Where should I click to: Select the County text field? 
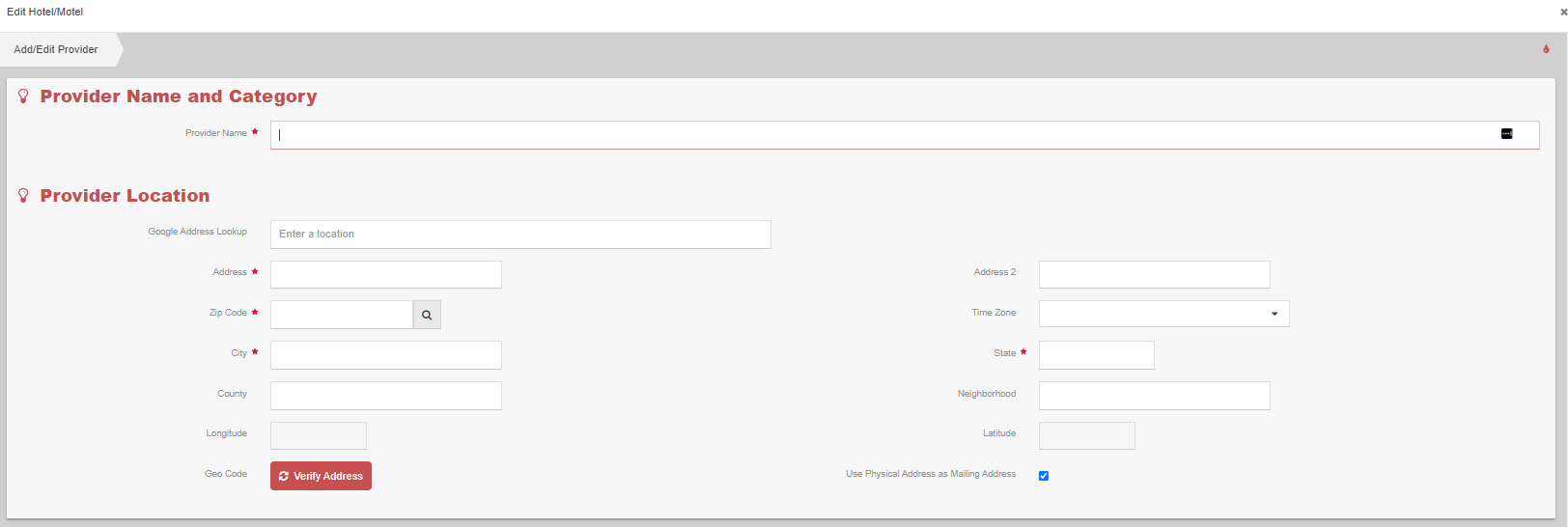[x=385, y=396]
